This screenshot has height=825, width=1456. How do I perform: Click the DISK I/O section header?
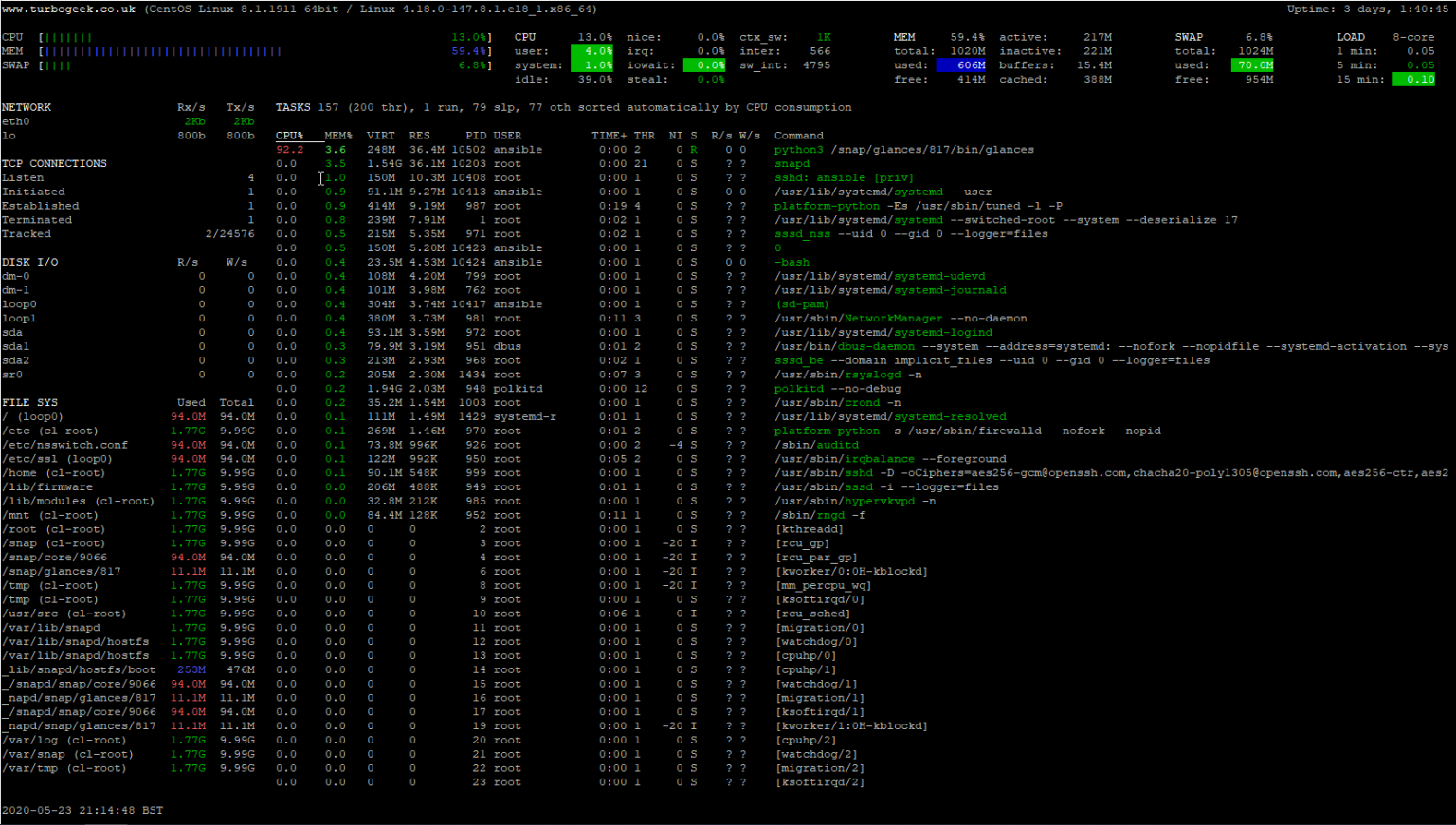[x=29, y=262]
